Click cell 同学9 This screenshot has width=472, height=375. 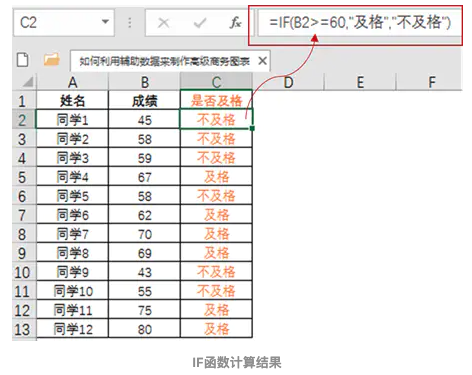pyautogui.click(x=72, y=272)
